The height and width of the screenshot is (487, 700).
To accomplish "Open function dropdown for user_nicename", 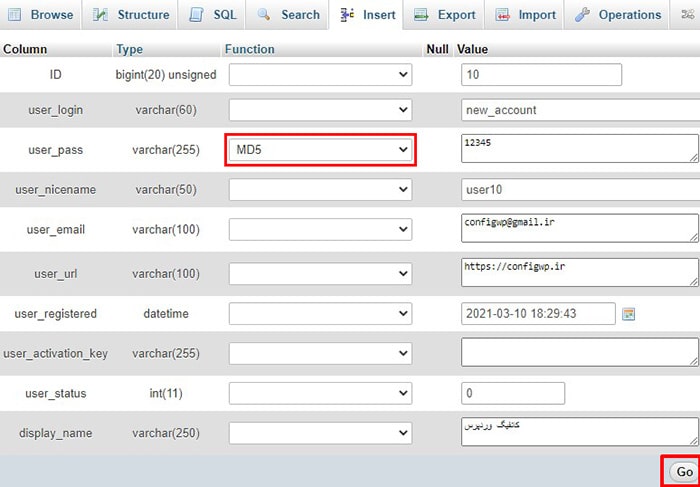I will 320,190.
